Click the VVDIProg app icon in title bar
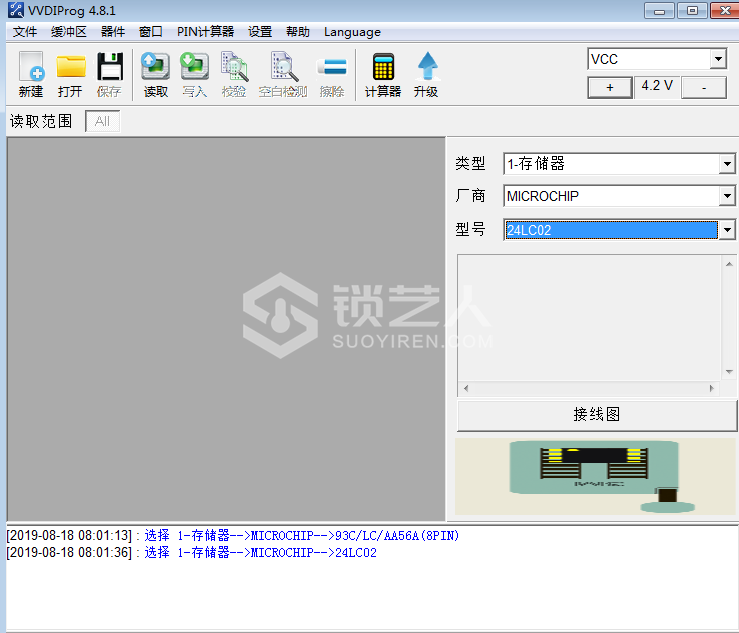Viewport: 739px width, 633px height. click(x=16, y=10)
